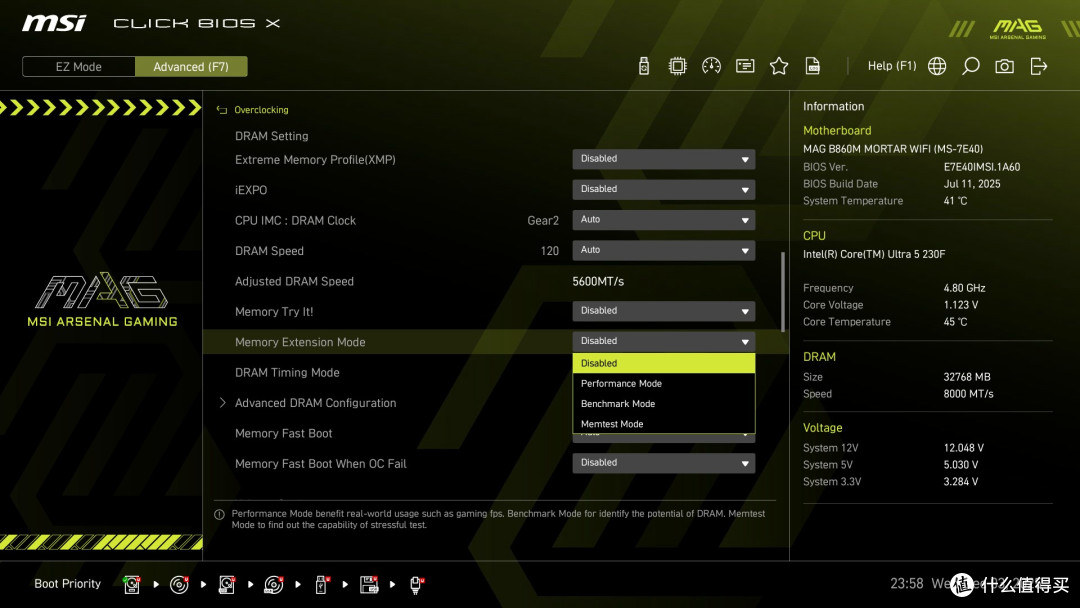The image size is (1080, 608).
Task: Click the Adjusted DRAM Speed 5600MT/s value
Action: [x=598, y=281]
